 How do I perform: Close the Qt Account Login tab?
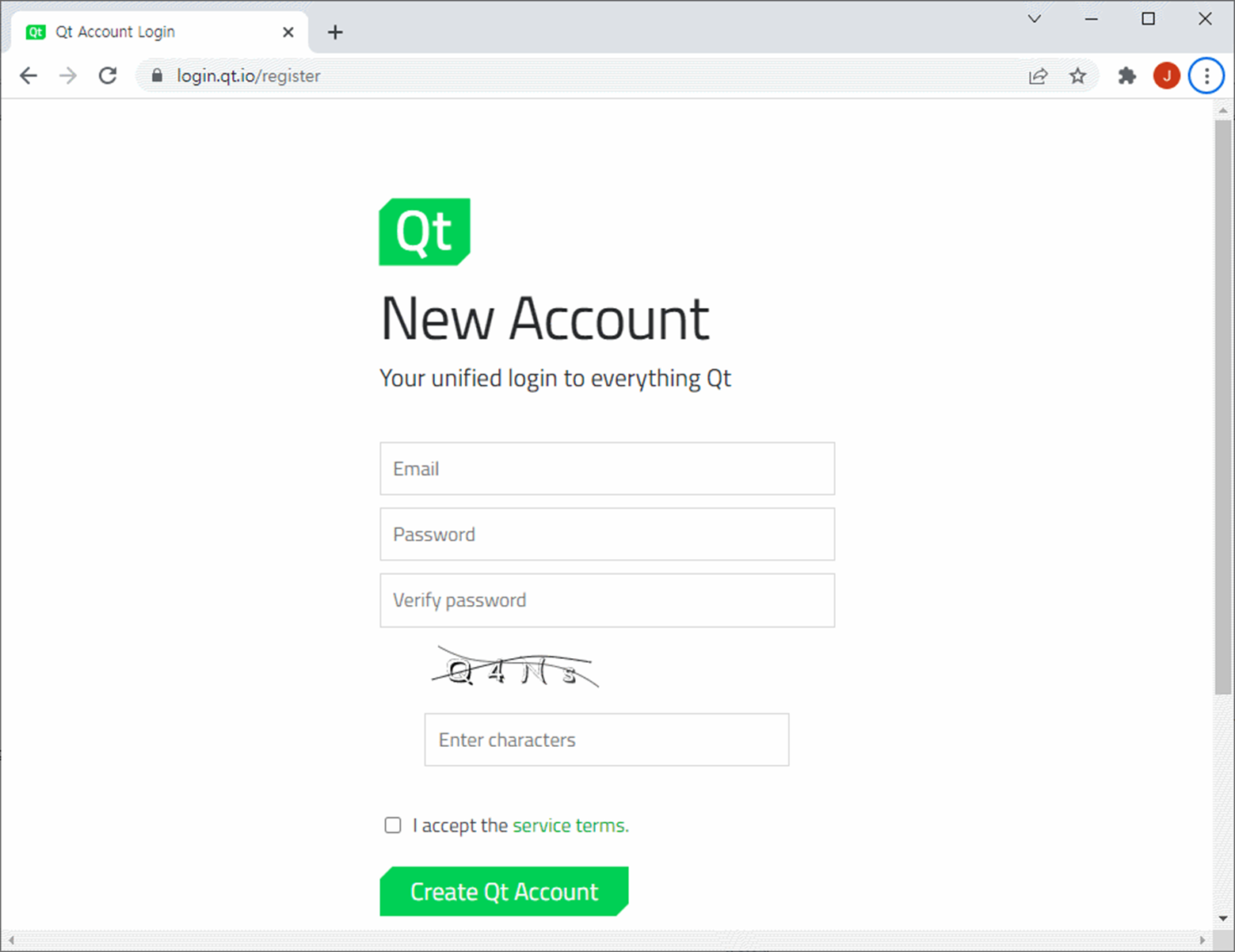pos(288,32)
